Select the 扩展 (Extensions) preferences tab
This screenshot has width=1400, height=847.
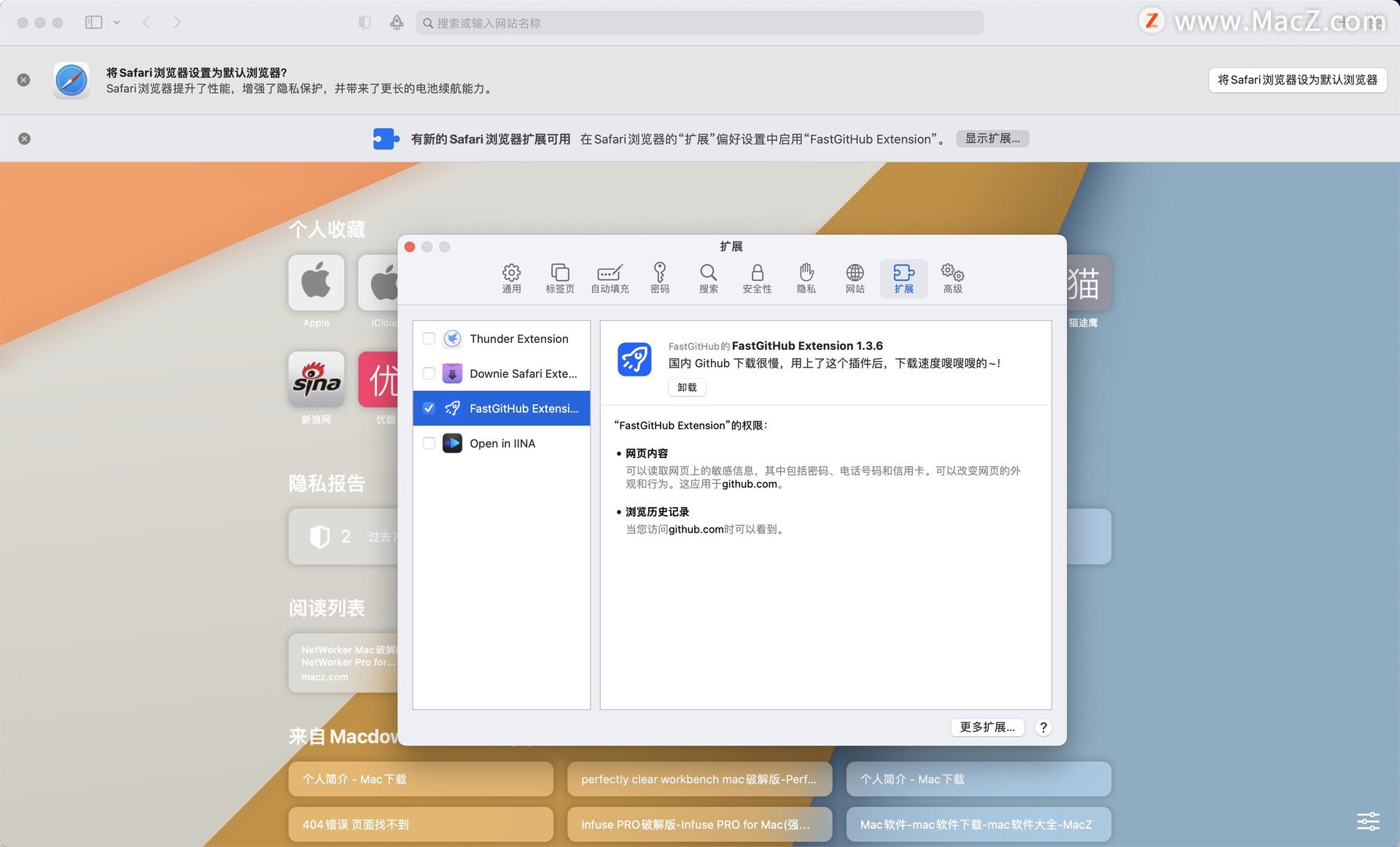903,278
